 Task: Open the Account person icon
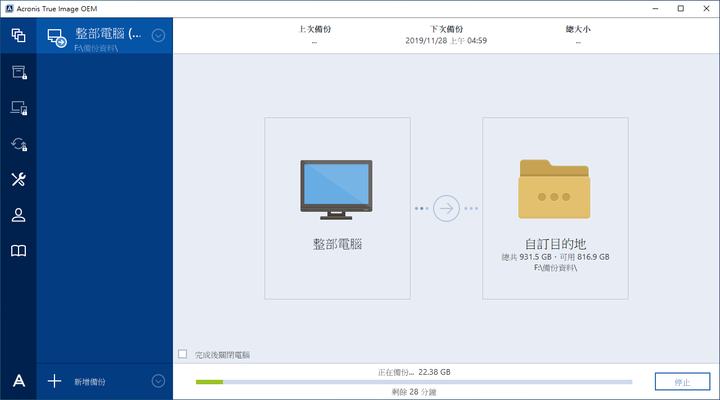(x=18, y=215)
